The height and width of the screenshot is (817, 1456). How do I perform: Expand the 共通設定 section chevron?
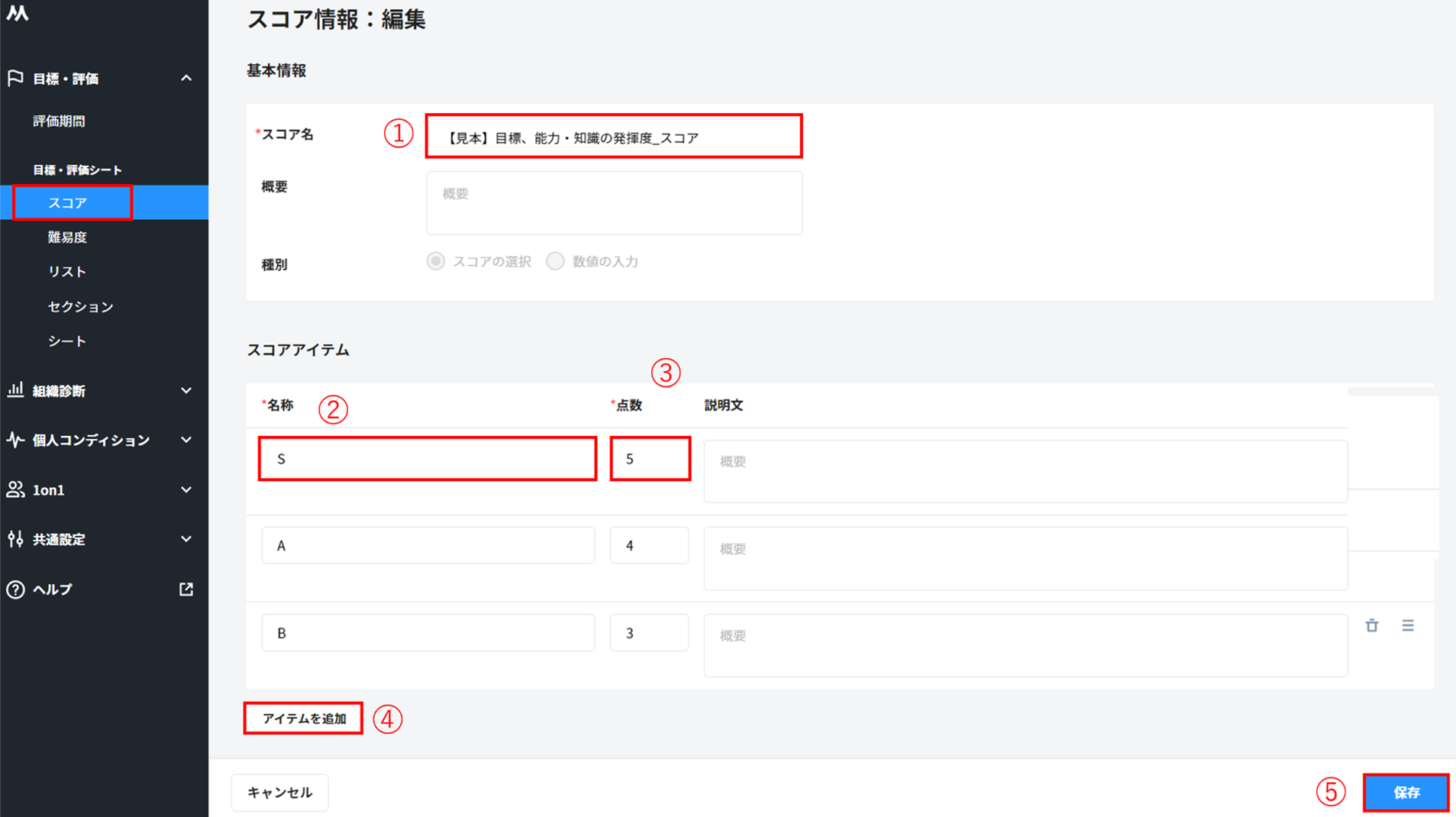tap(186, 539)
